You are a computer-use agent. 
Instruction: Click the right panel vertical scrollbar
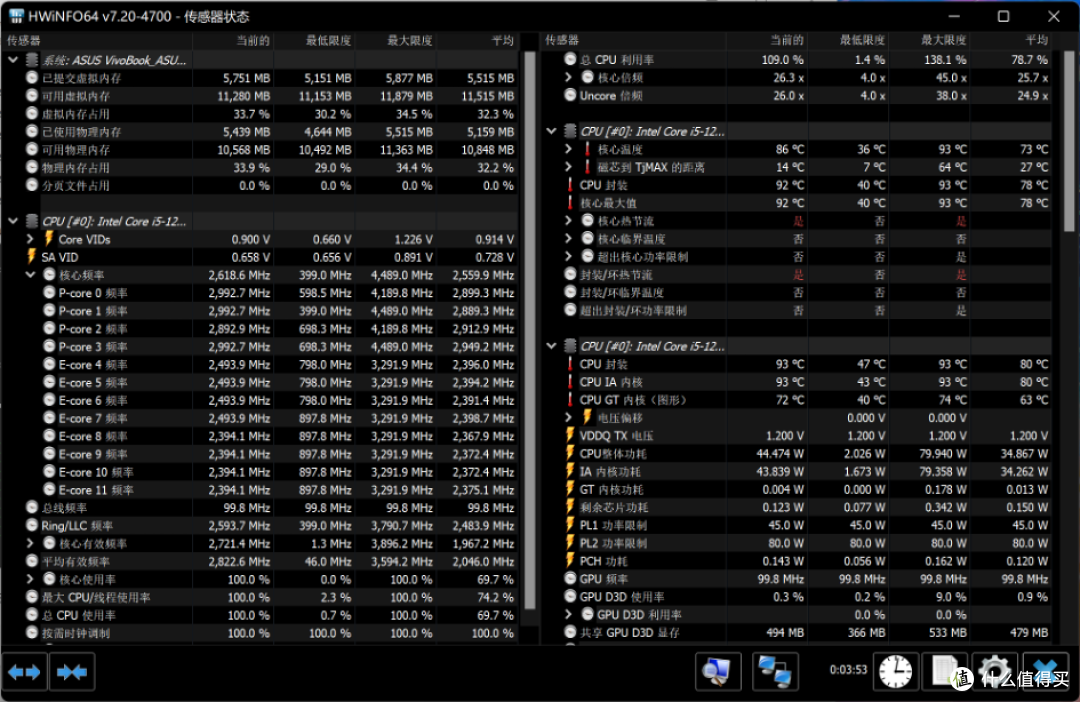point(1069,141)
